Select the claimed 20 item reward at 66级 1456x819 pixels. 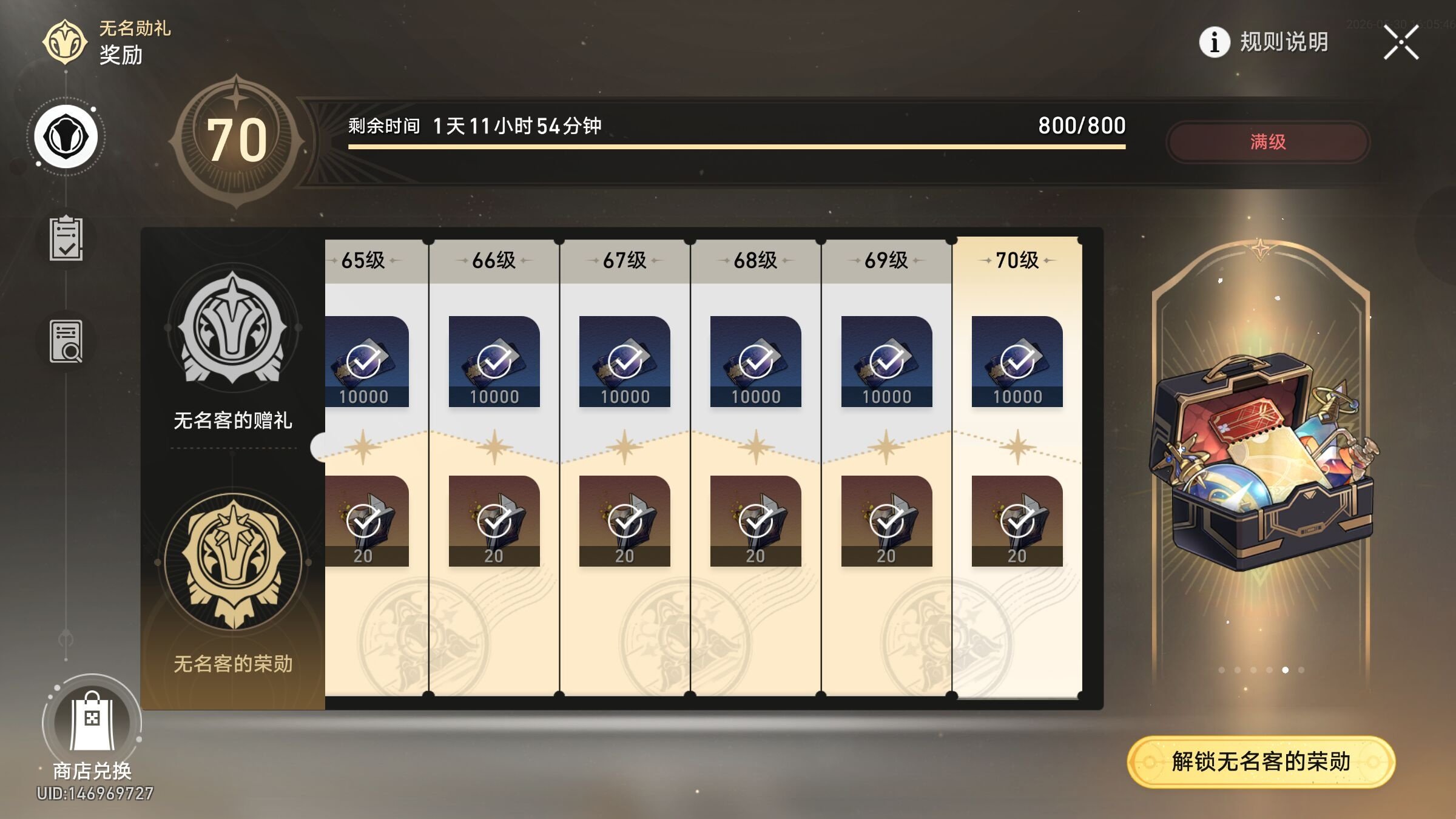(494, 521)
